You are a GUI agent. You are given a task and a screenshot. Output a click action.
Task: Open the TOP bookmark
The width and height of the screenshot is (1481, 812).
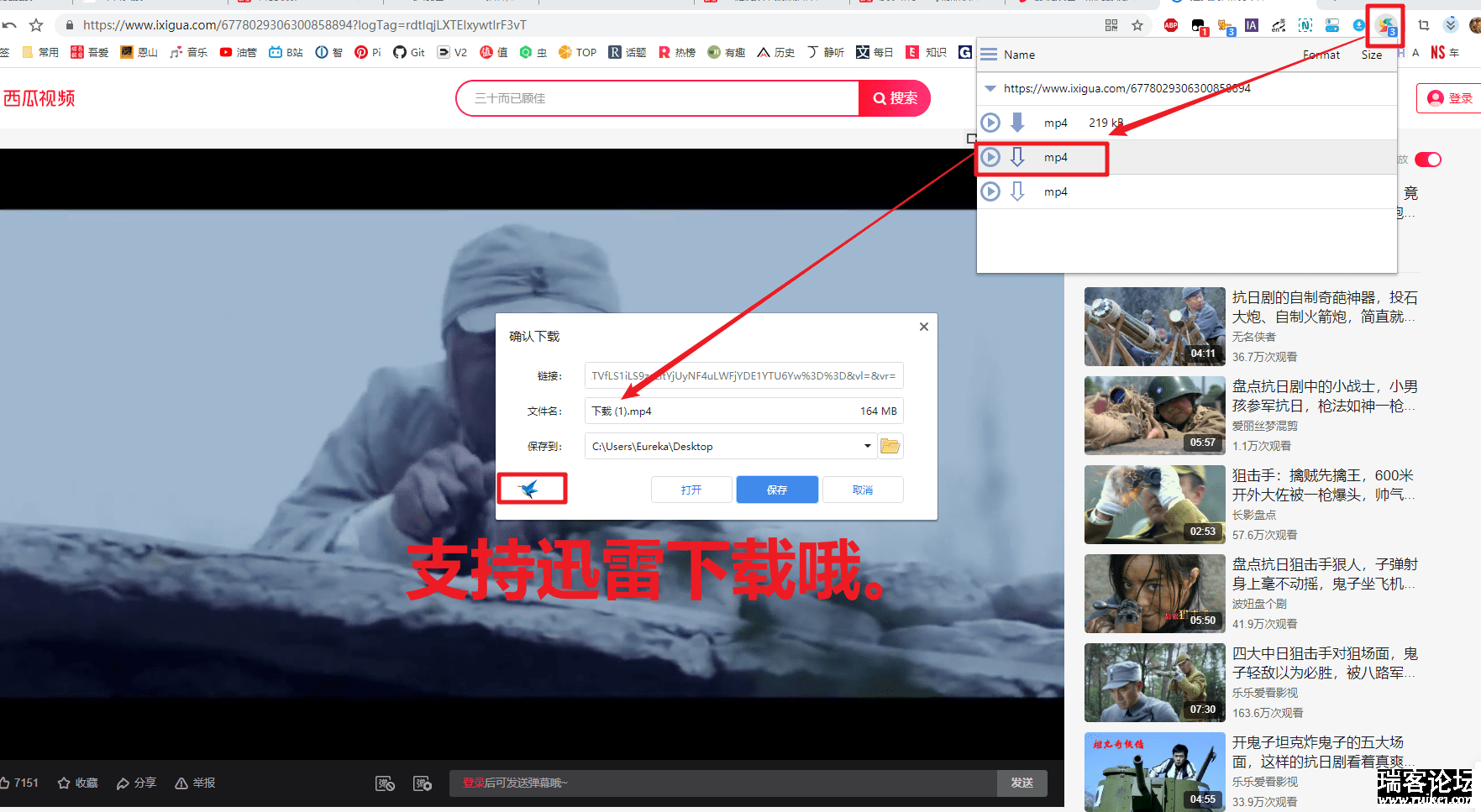tap(577, 52)
